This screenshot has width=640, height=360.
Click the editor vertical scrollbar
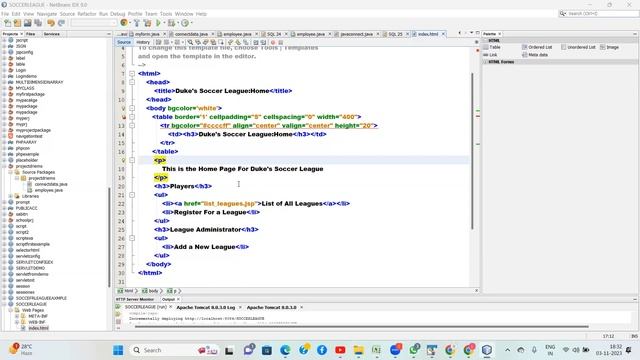[x=472, y=151]
